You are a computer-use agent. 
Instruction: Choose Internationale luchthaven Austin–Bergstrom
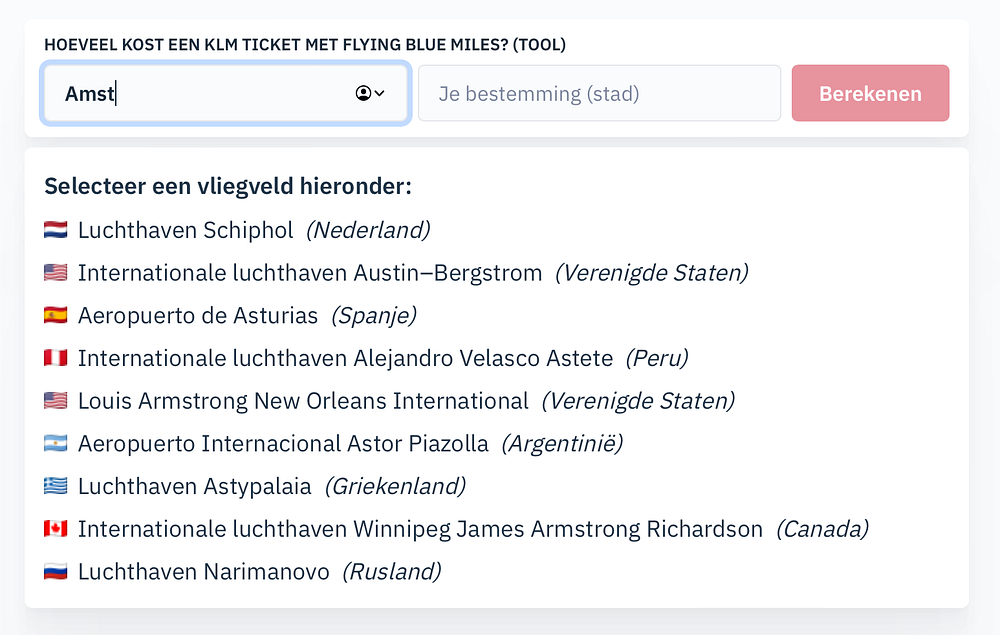[x=310, y=273]
